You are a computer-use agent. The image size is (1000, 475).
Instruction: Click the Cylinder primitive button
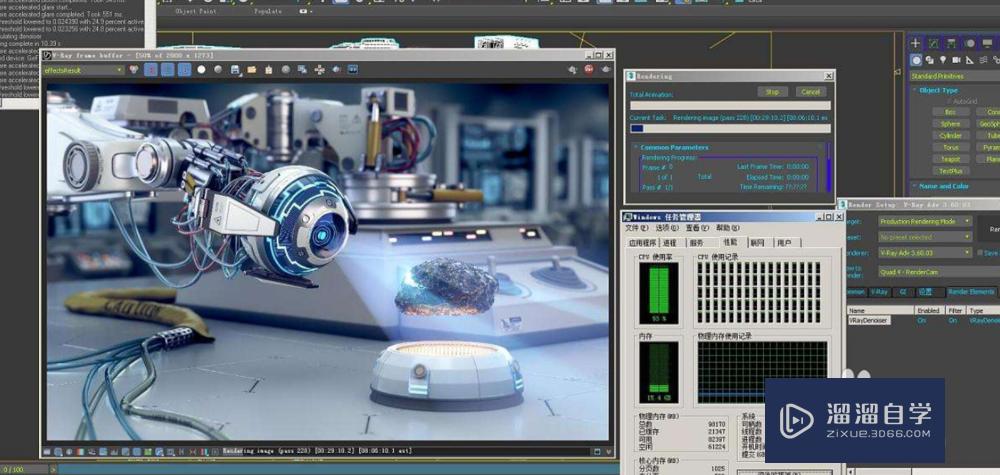coord(951,136)
